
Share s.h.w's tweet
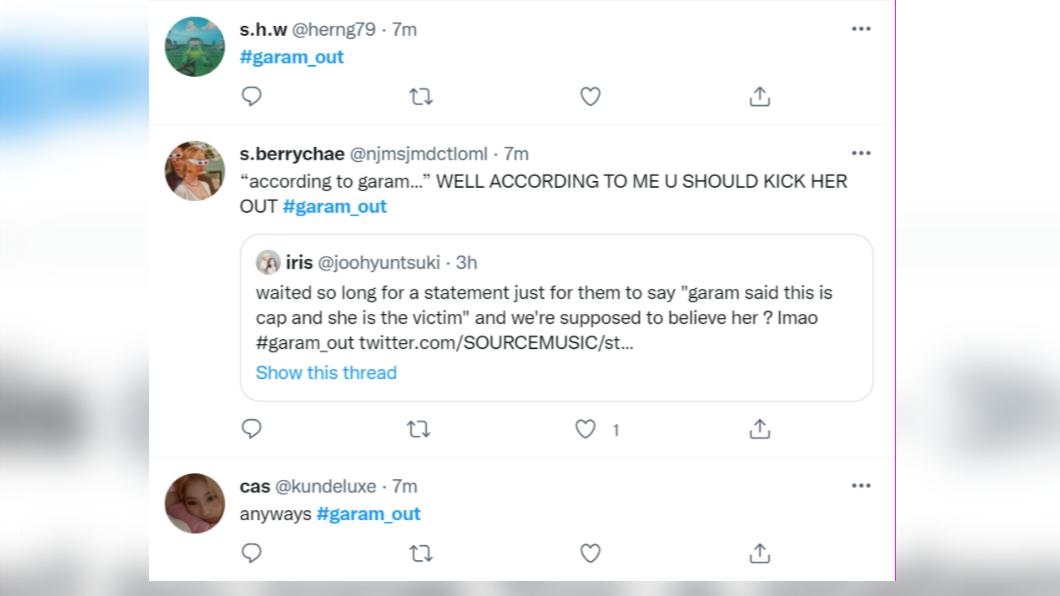coord(760,97)
